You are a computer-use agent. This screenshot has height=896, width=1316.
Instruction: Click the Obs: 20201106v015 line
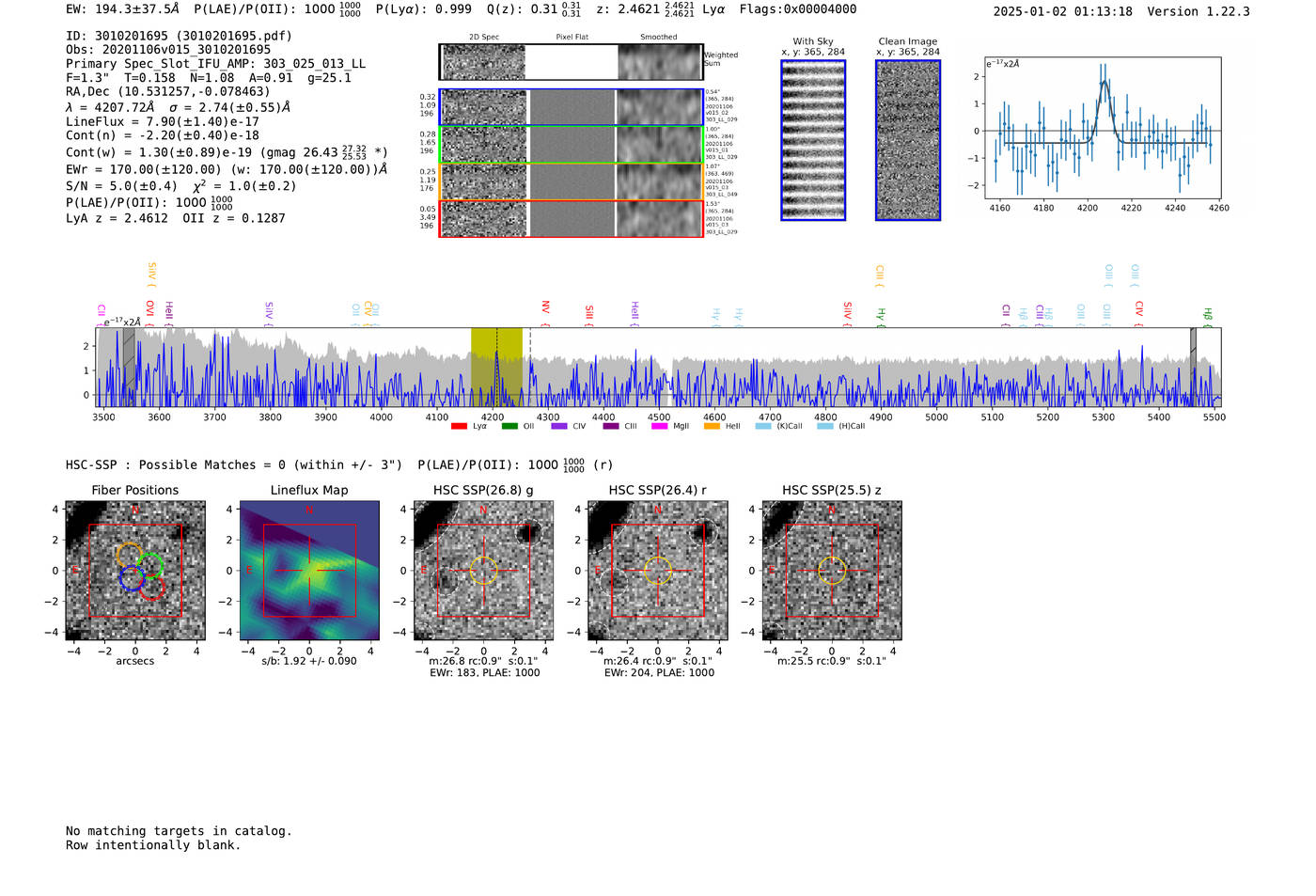[x=168, y=50]
